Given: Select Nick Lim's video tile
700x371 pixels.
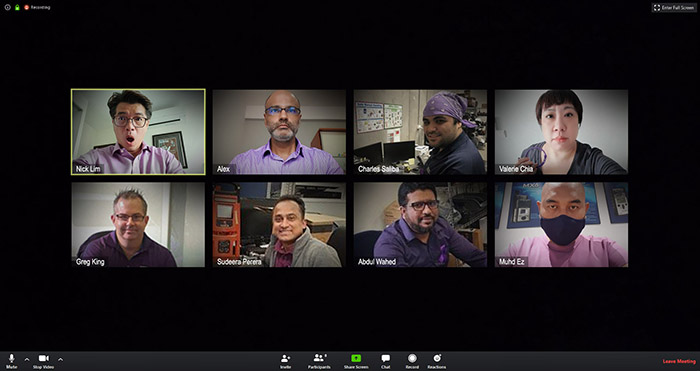Looking at the screenshot, I should coord(138,132).
